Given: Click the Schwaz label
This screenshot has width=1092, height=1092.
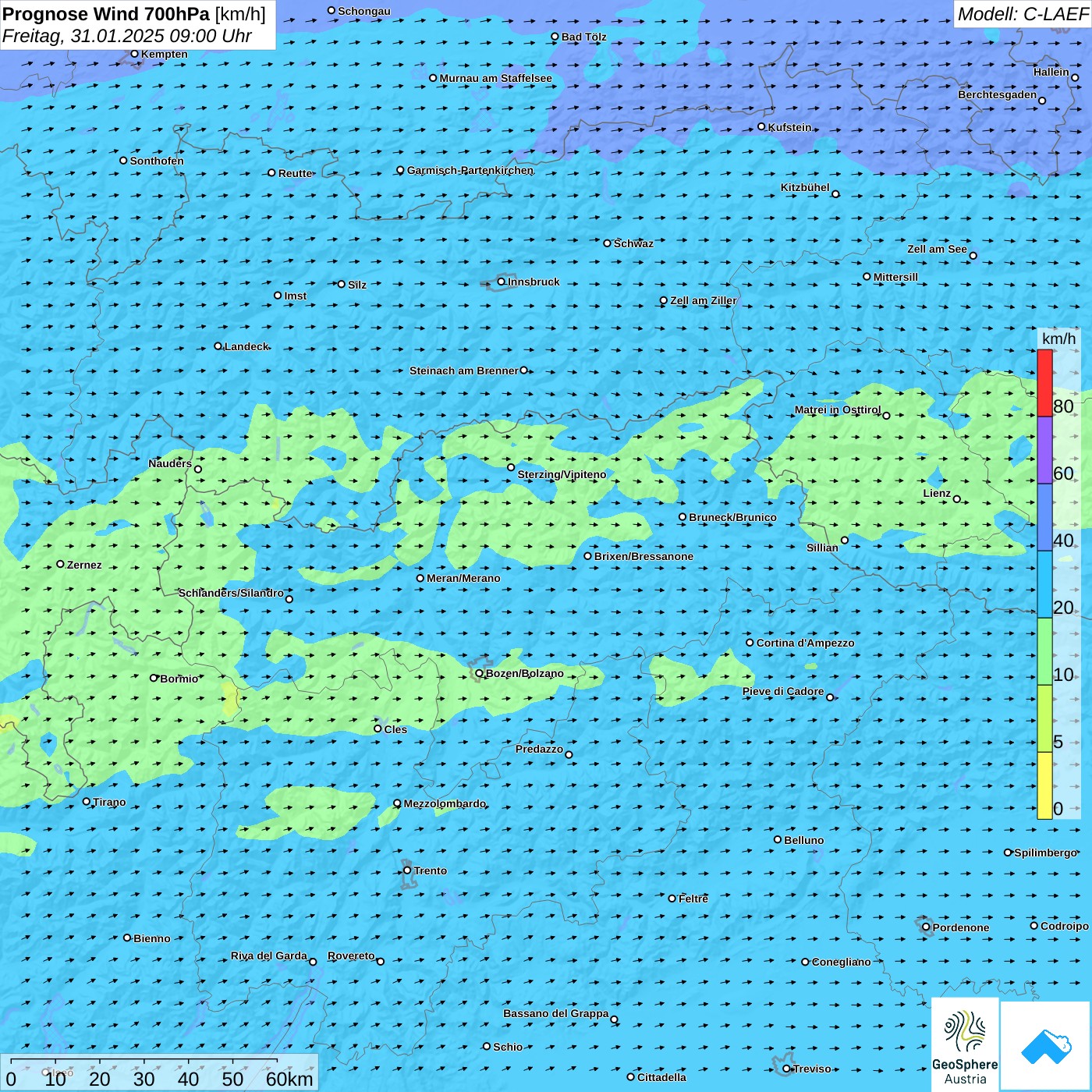Looking at the screenshot, I should [634, 243].
